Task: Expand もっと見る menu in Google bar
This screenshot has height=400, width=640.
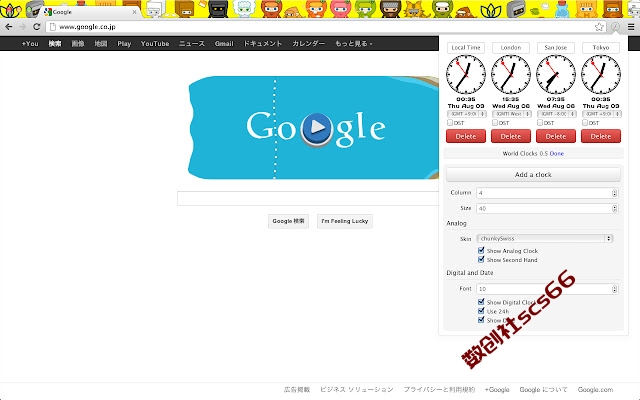Action: pyautogui.click(x=354, y=43)
